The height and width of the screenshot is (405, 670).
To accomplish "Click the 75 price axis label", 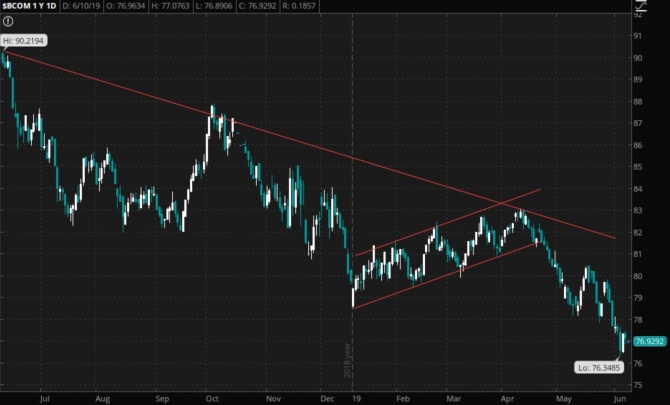I will click(x=638, y=385).
